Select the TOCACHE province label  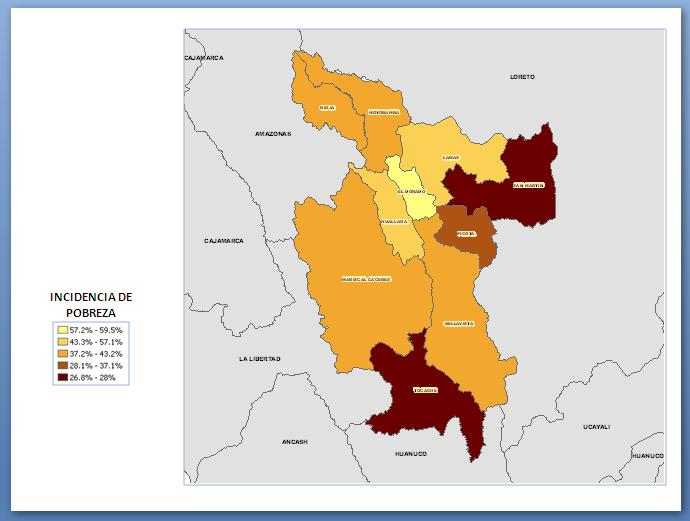coord(425,390)
